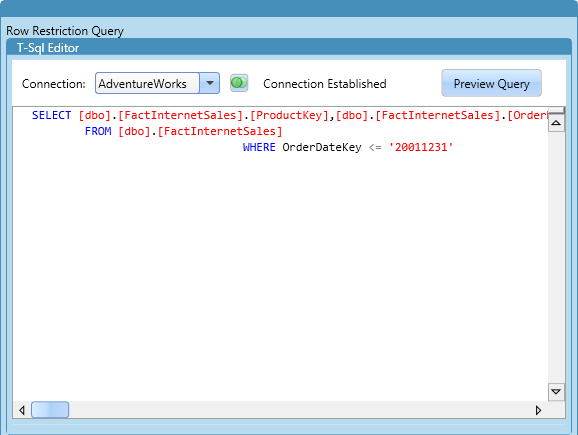
Task: Click the SELECT keyword in the query
Action: (x=51, y=115)
